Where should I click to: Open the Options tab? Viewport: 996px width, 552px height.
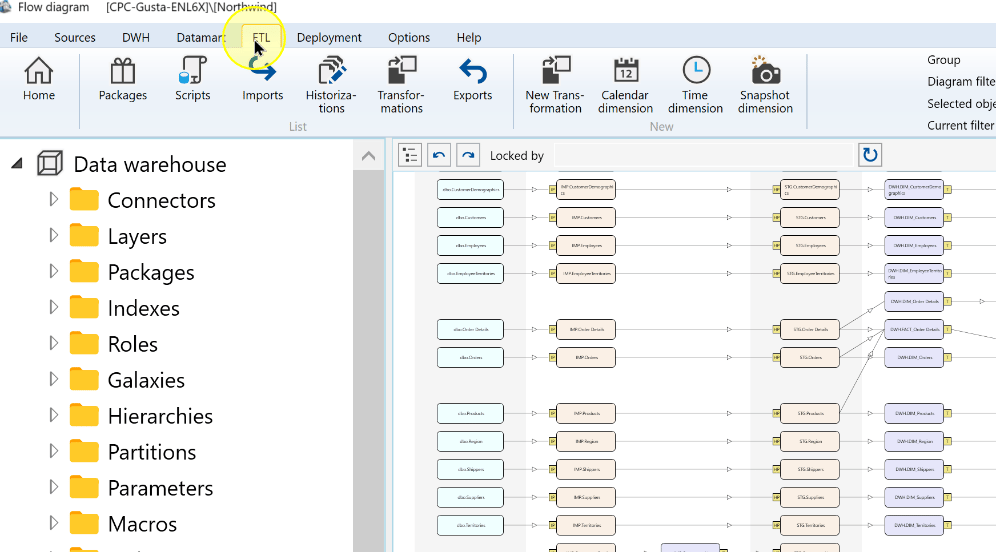point(409,37)
